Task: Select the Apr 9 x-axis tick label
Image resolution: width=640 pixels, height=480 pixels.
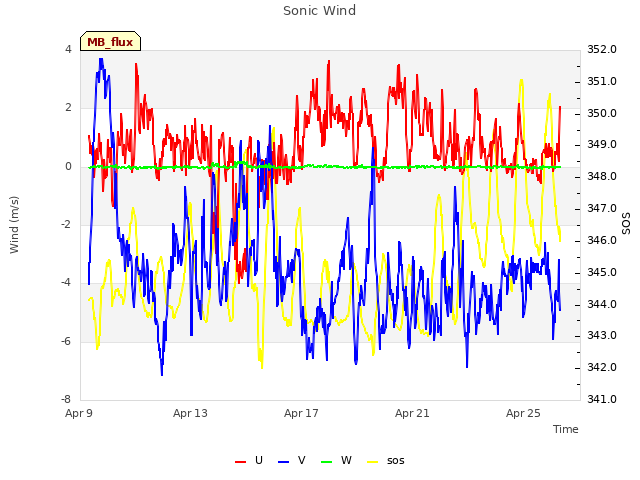Action: 79,413
